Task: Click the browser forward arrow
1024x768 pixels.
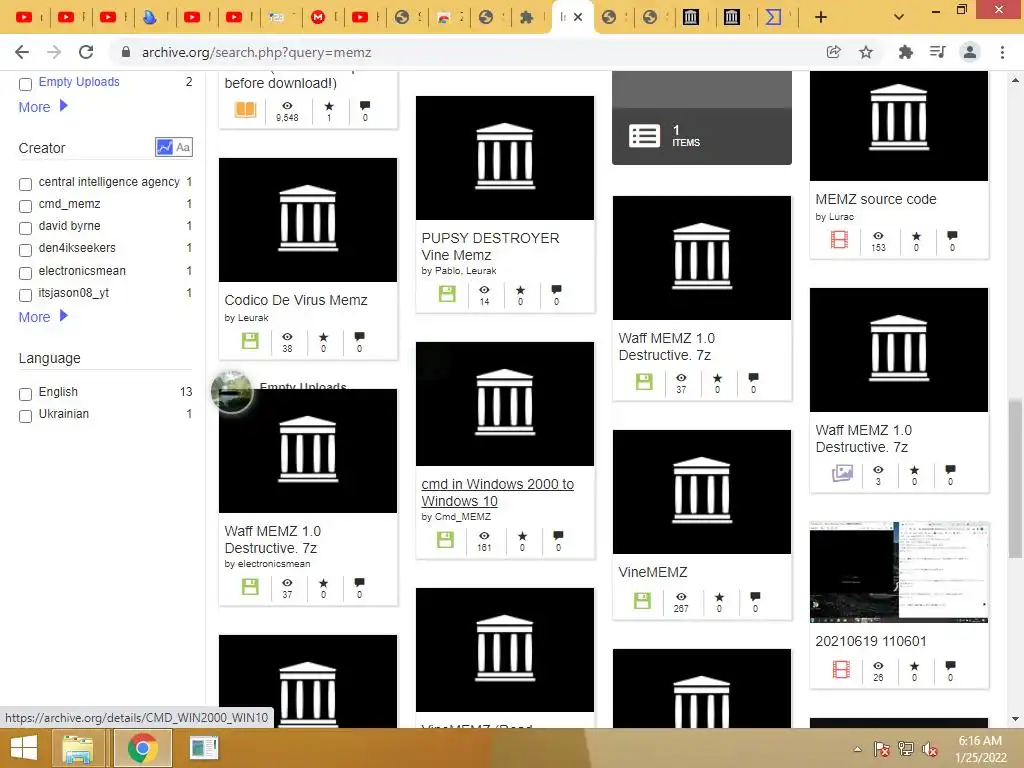Action: tap(54, 52)
